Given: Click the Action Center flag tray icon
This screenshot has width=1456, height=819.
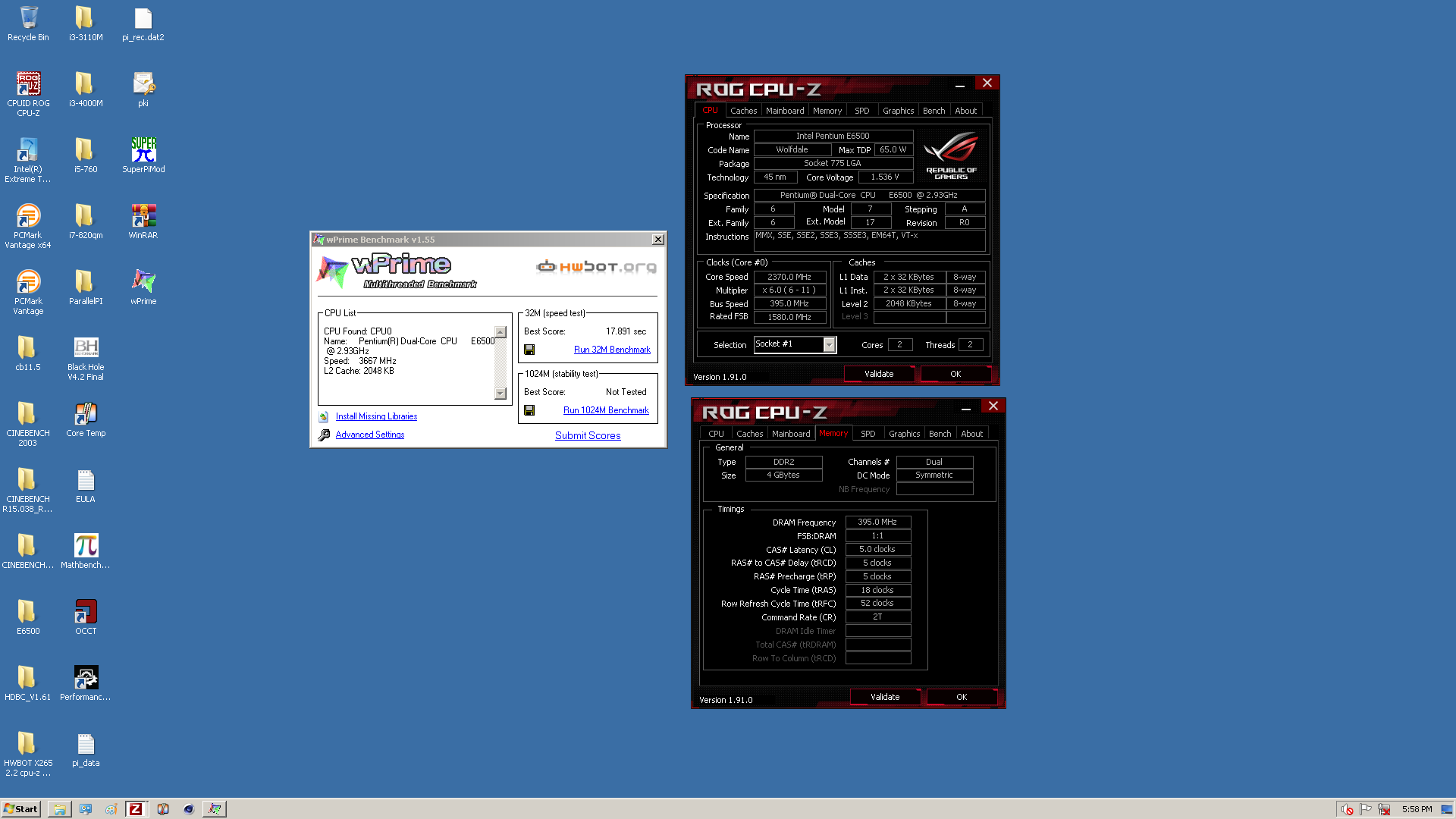Looking at the screenshot, I should (1366, 809).
